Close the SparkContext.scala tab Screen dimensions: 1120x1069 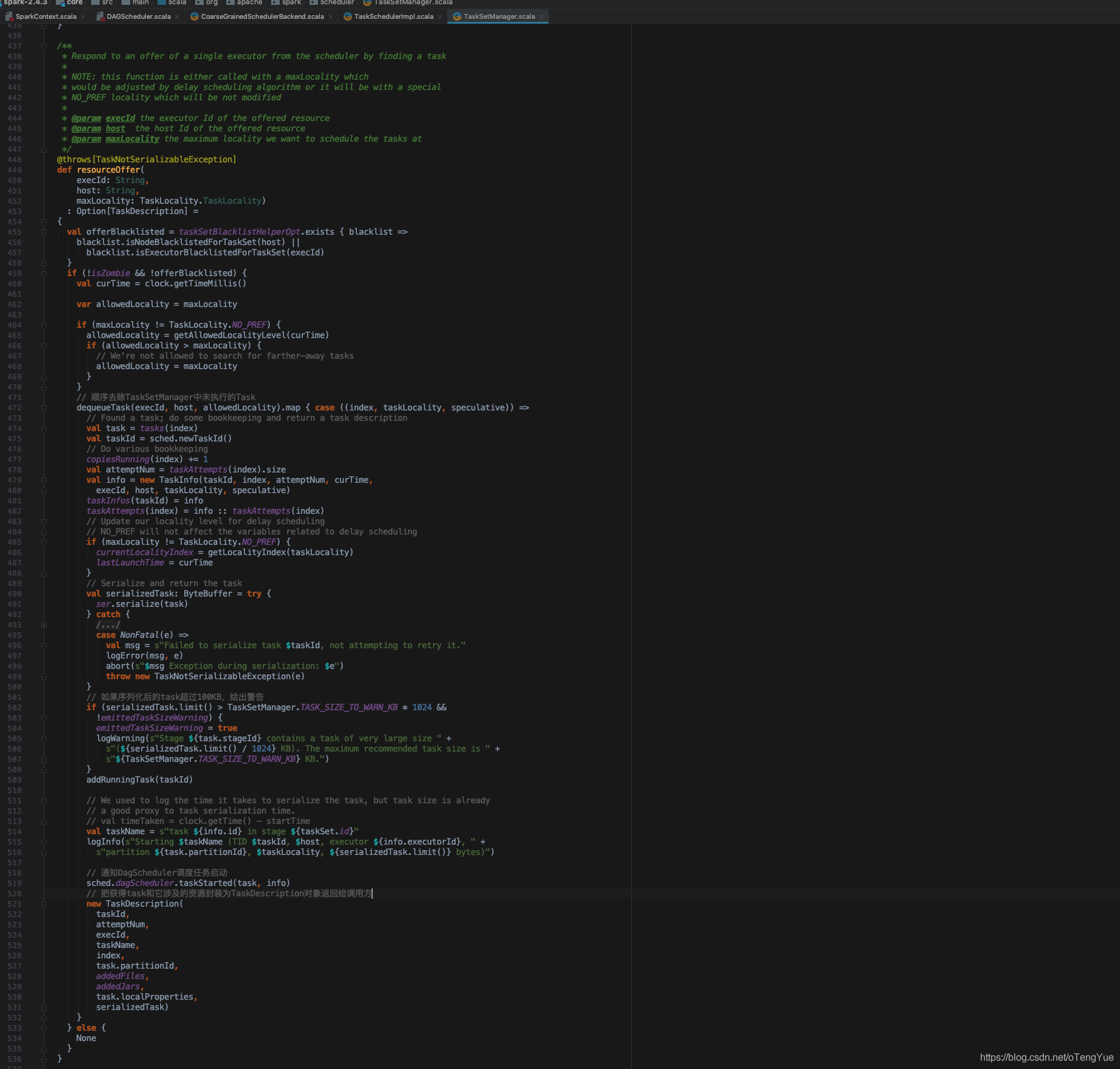pyautogui.click(x=83, y=17)
